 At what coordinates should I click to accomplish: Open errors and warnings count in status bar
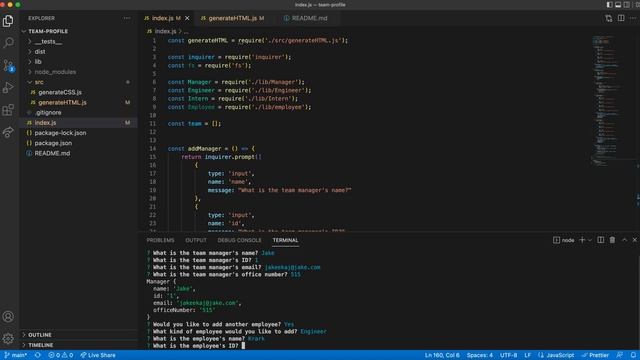point(60,355)
